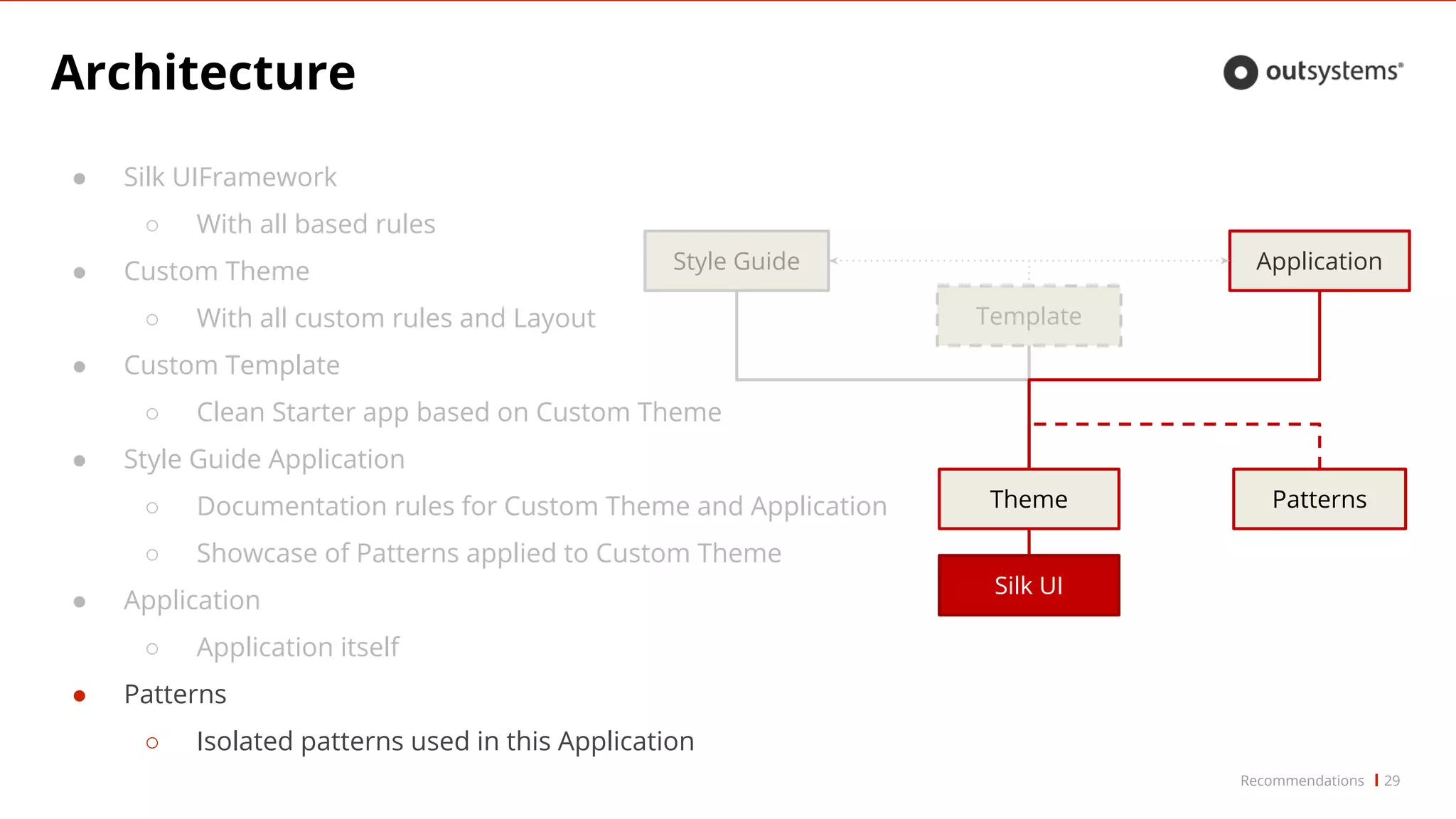1456x819 pixels.
Task: Click the OutSystems logo
Action: pyautogui.click(x=1313, y=72)
